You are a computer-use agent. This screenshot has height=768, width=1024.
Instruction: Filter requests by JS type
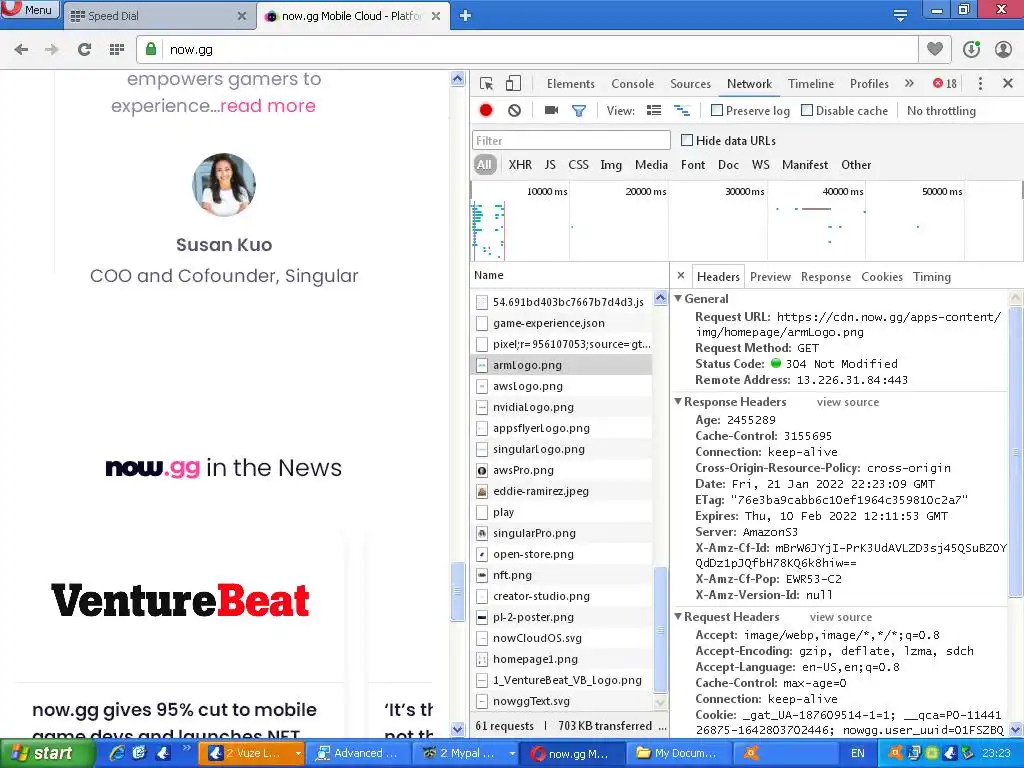point(550,165)
